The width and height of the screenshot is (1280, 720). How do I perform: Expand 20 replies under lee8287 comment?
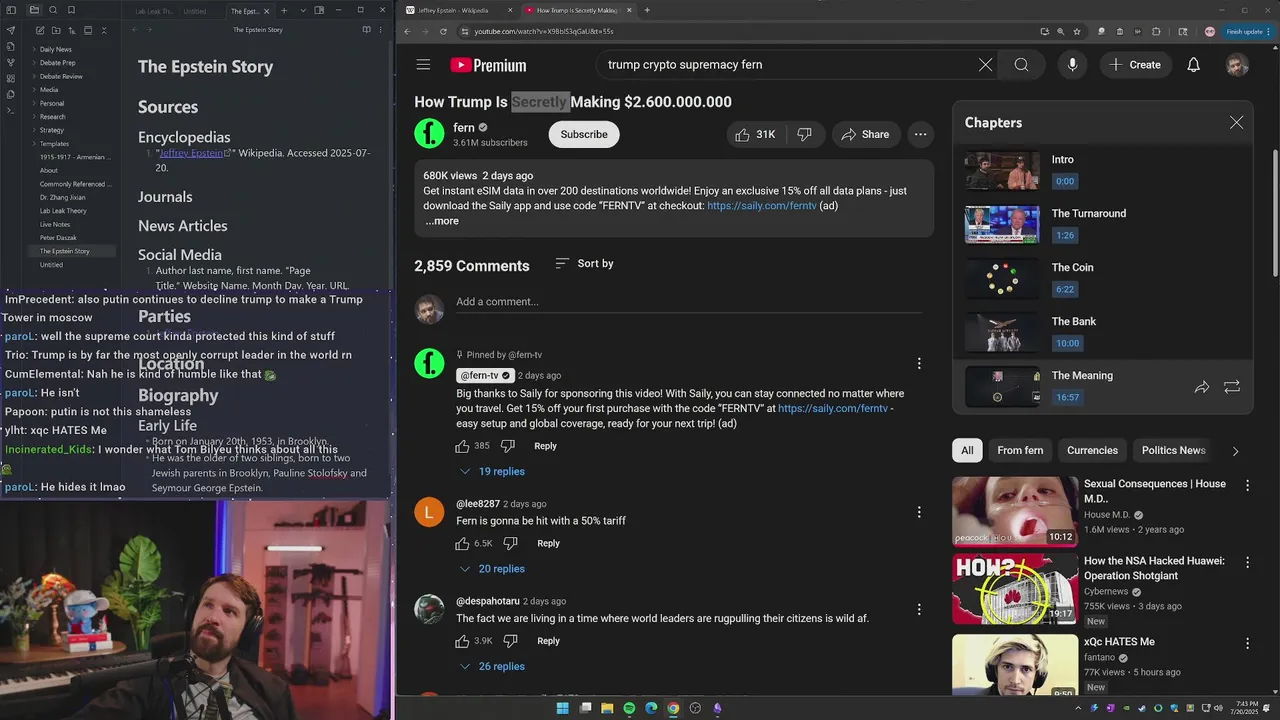[x=492, y=569]
